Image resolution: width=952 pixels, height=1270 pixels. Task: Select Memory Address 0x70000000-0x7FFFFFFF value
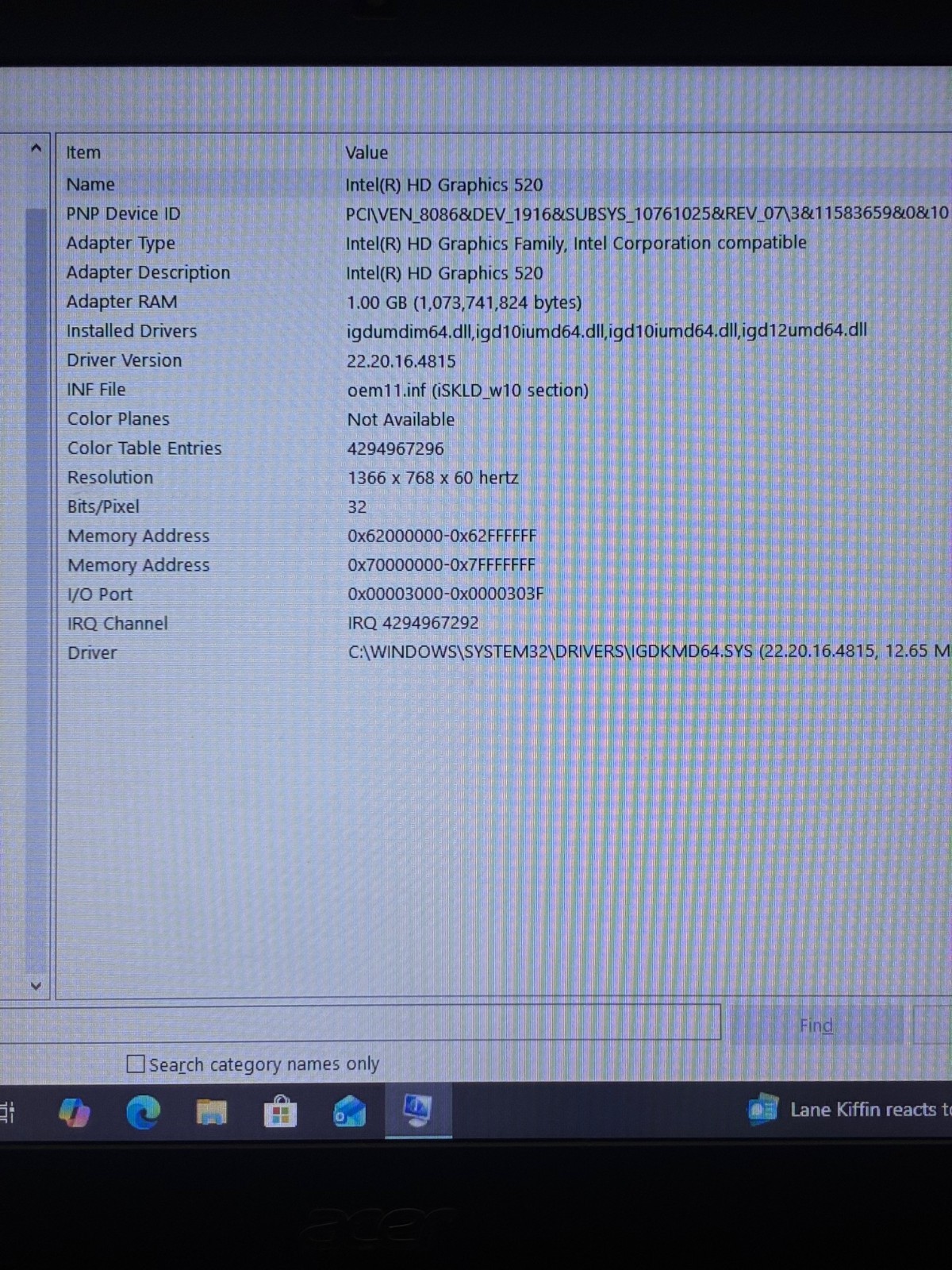[x=442, y=564]
